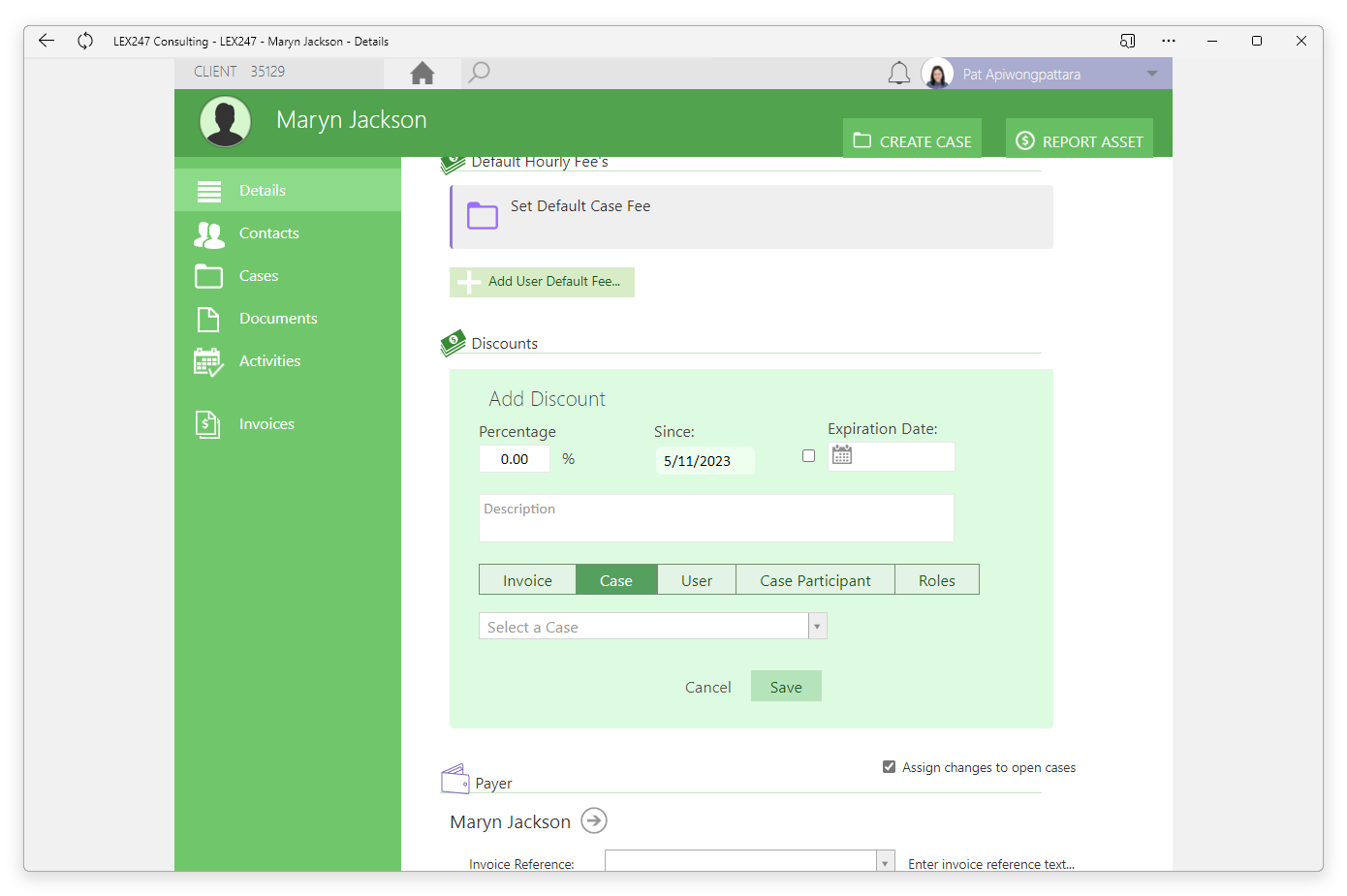Screen dimensions: 1347x896
Task: Click Add User Default Fee button
Action: point(542,282)
